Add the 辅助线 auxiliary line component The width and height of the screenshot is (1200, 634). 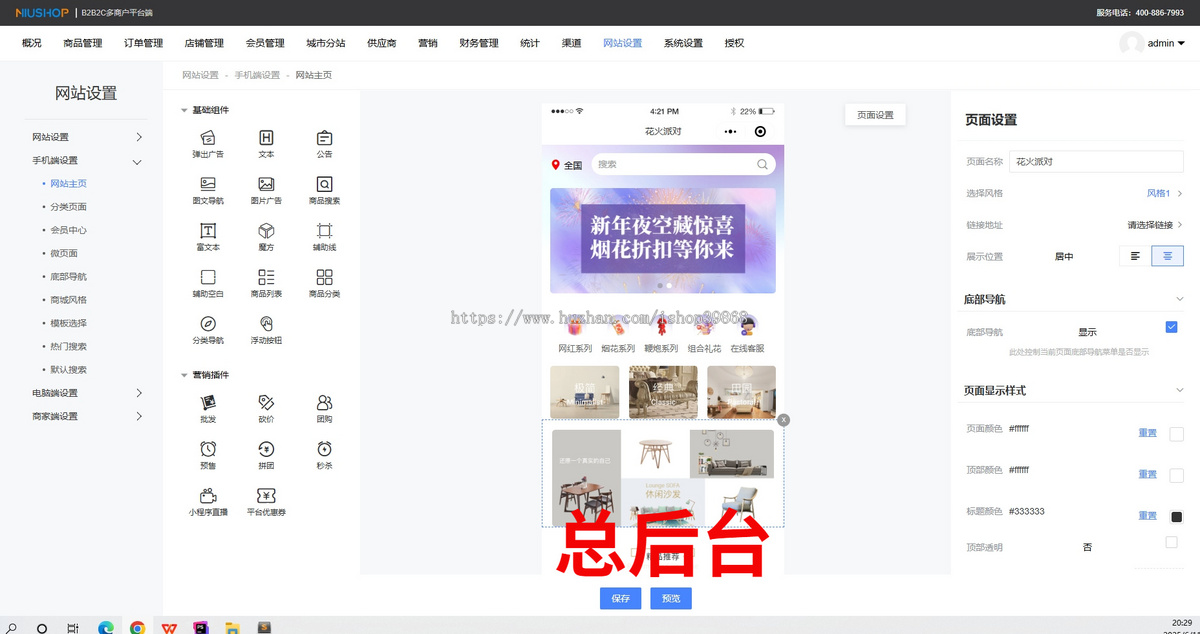324,237
